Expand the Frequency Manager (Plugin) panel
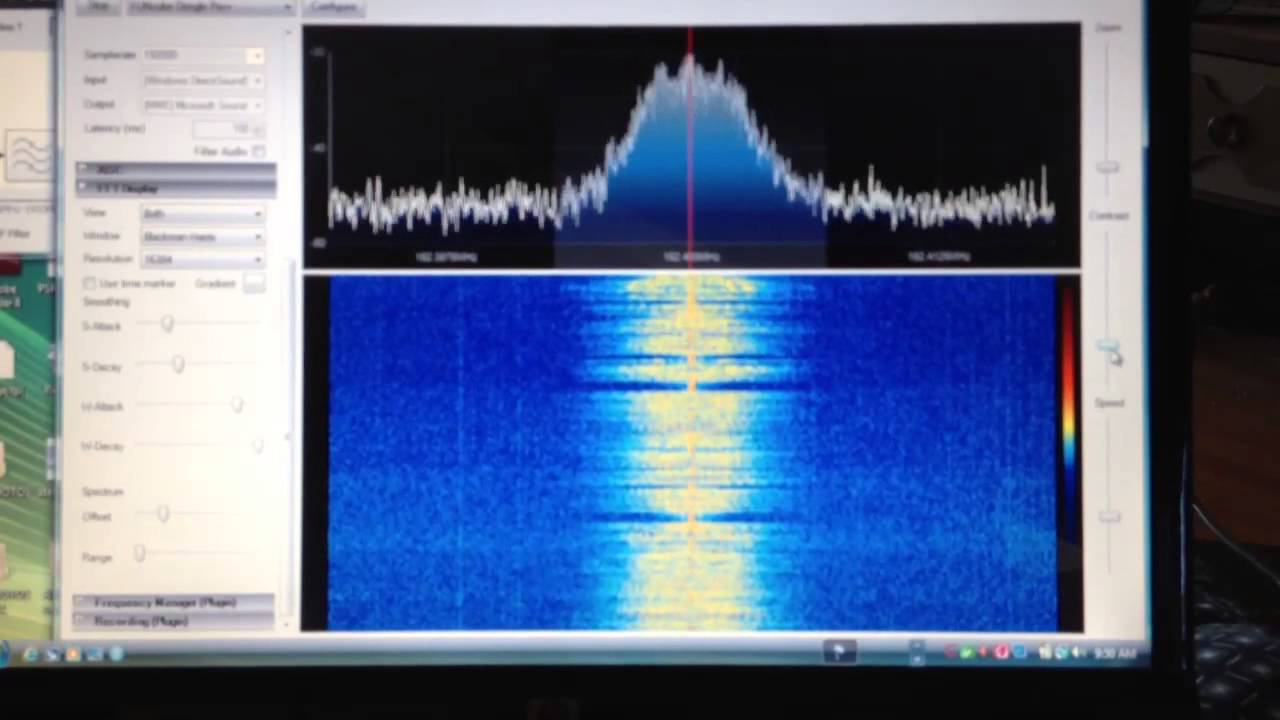The width and height of the screenshot is (1280, 720). pyautogui.click(x=174, y=602)
